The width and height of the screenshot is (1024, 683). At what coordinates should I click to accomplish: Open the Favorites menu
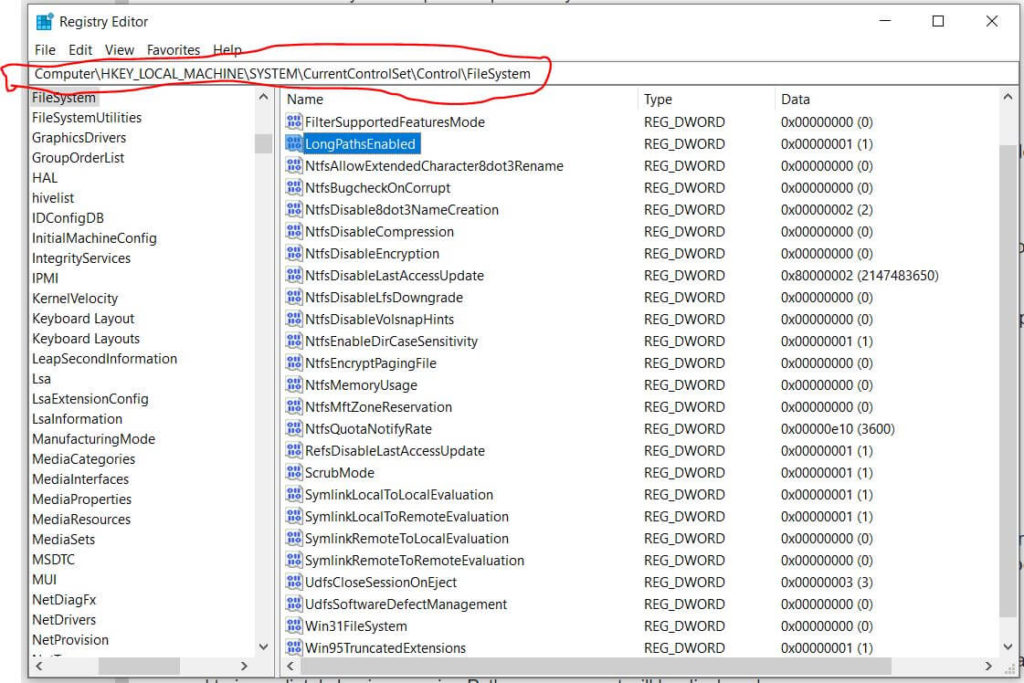tap(173, 50)
